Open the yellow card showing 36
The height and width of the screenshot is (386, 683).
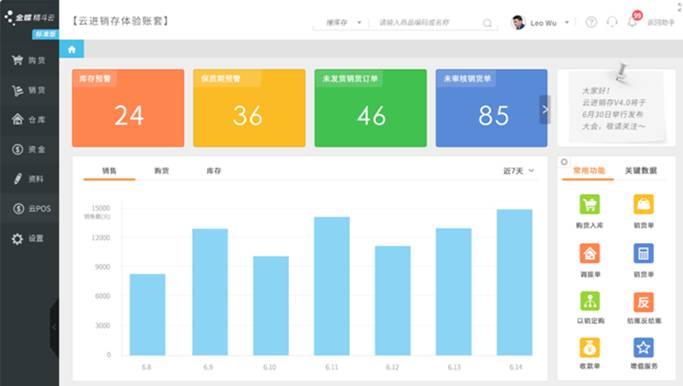[x=249, y=108]
